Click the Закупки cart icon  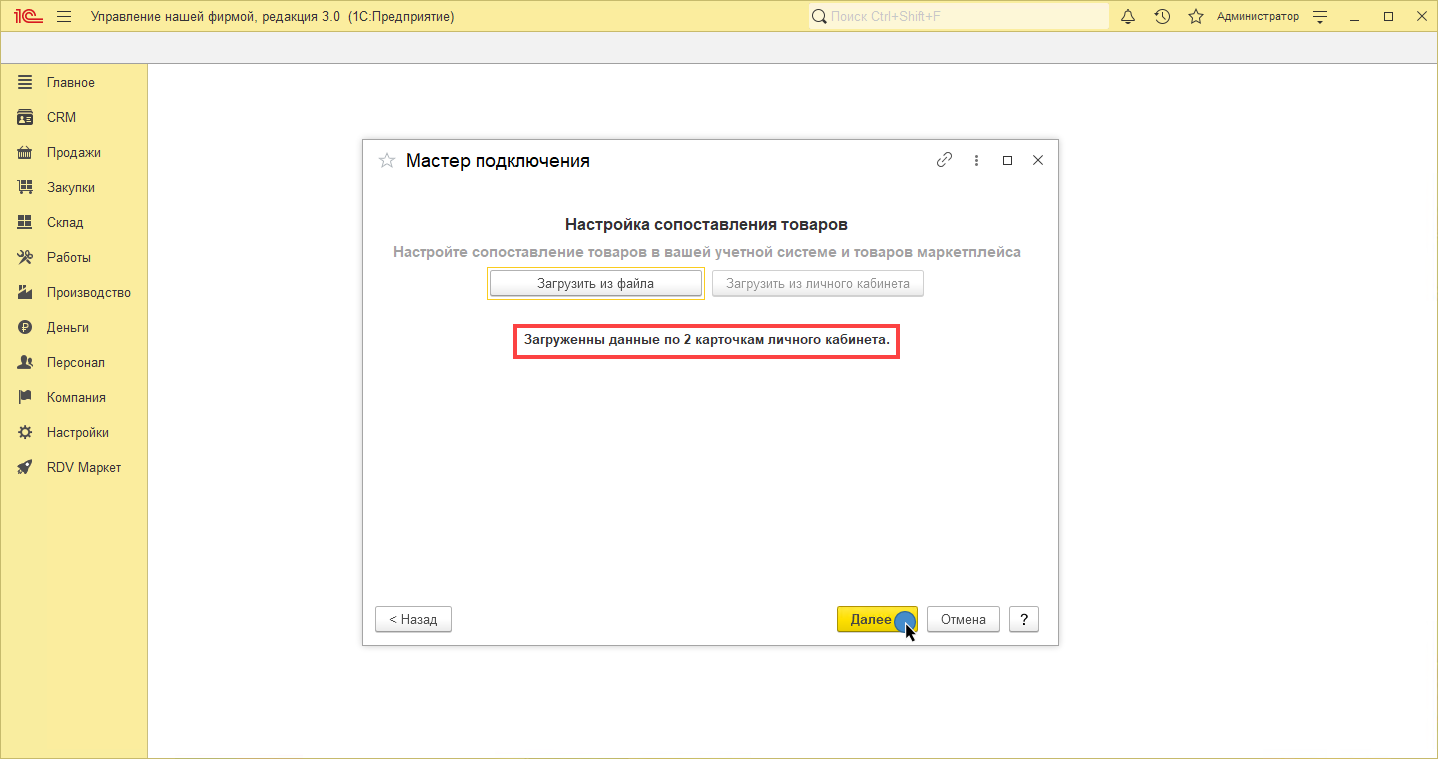point(25,188)
